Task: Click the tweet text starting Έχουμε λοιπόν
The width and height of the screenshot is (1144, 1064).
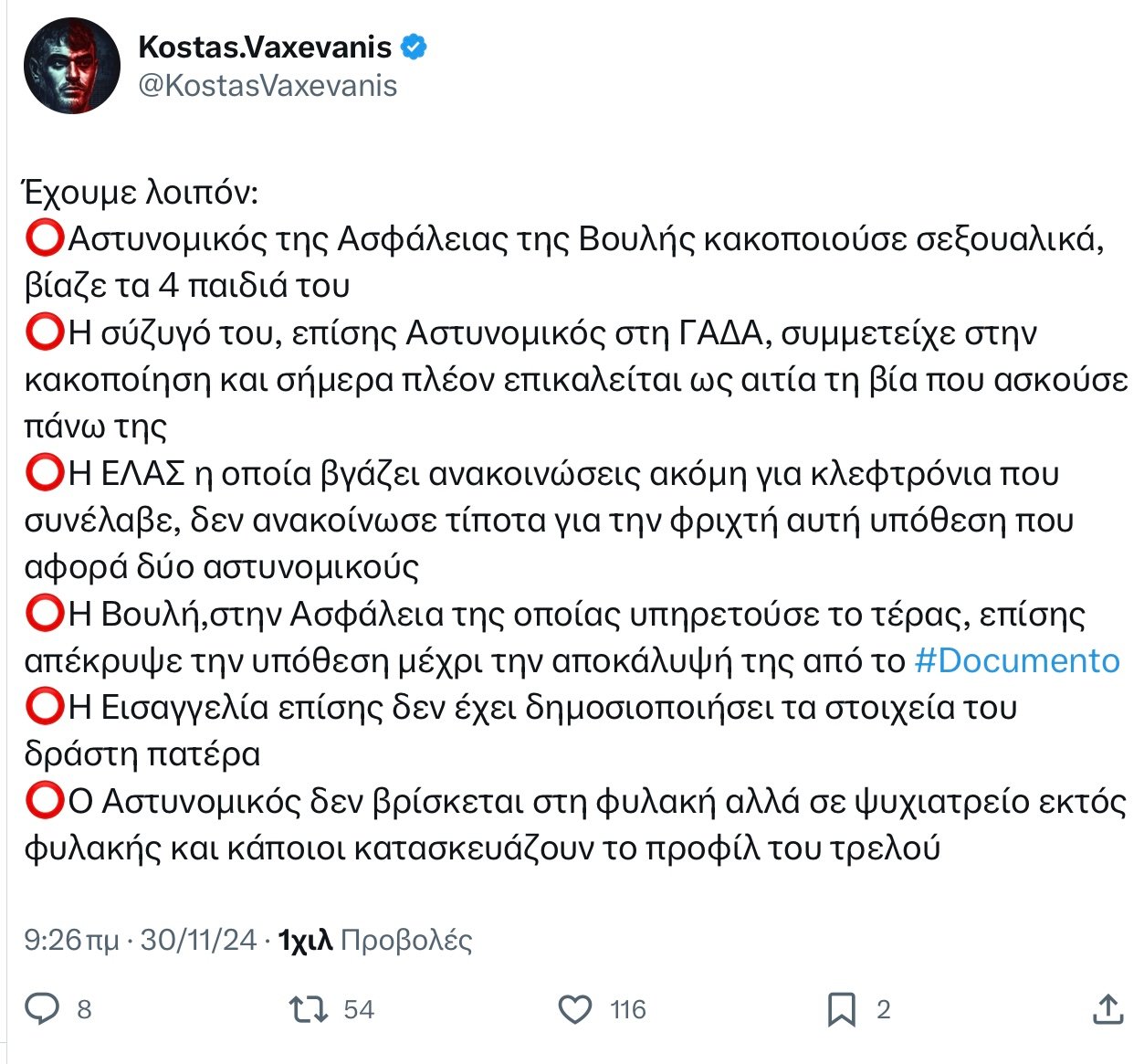Action: click(x=575, y=521)
